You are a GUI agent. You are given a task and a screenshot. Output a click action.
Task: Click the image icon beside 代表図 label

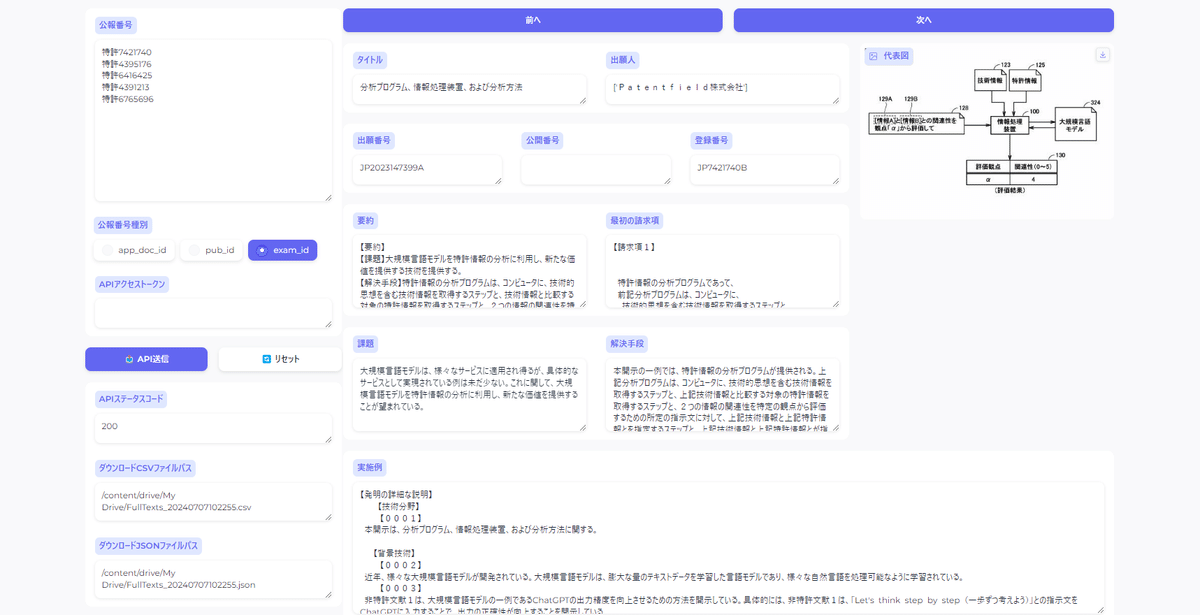(873, 56)
